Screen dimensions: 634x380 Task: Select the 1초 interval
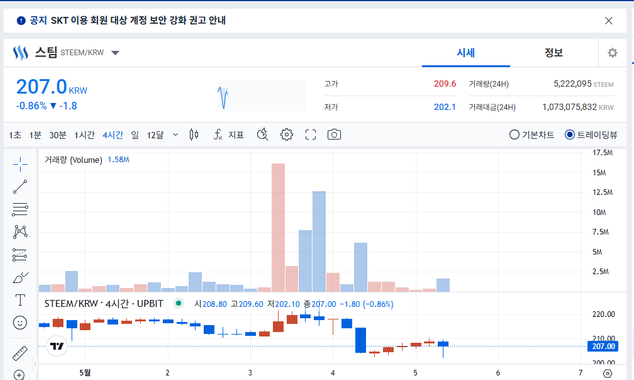tap(15, 135)
